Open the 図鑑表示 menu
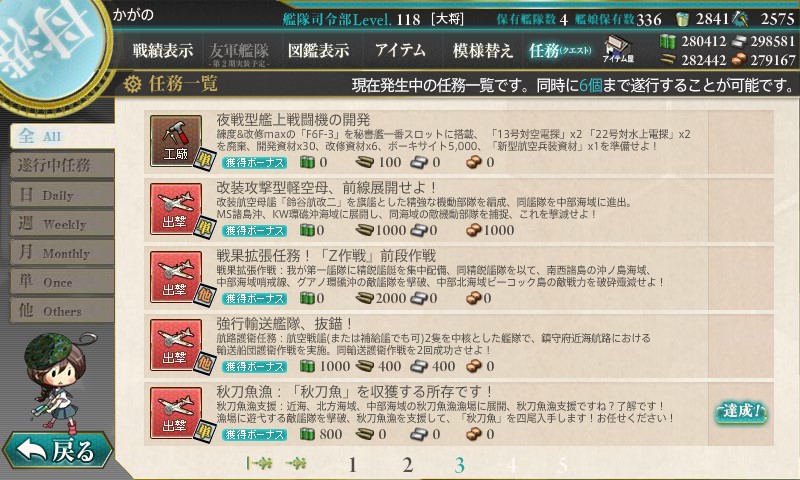The width and height of the screenshot is (800, 480). coord(318,50)
